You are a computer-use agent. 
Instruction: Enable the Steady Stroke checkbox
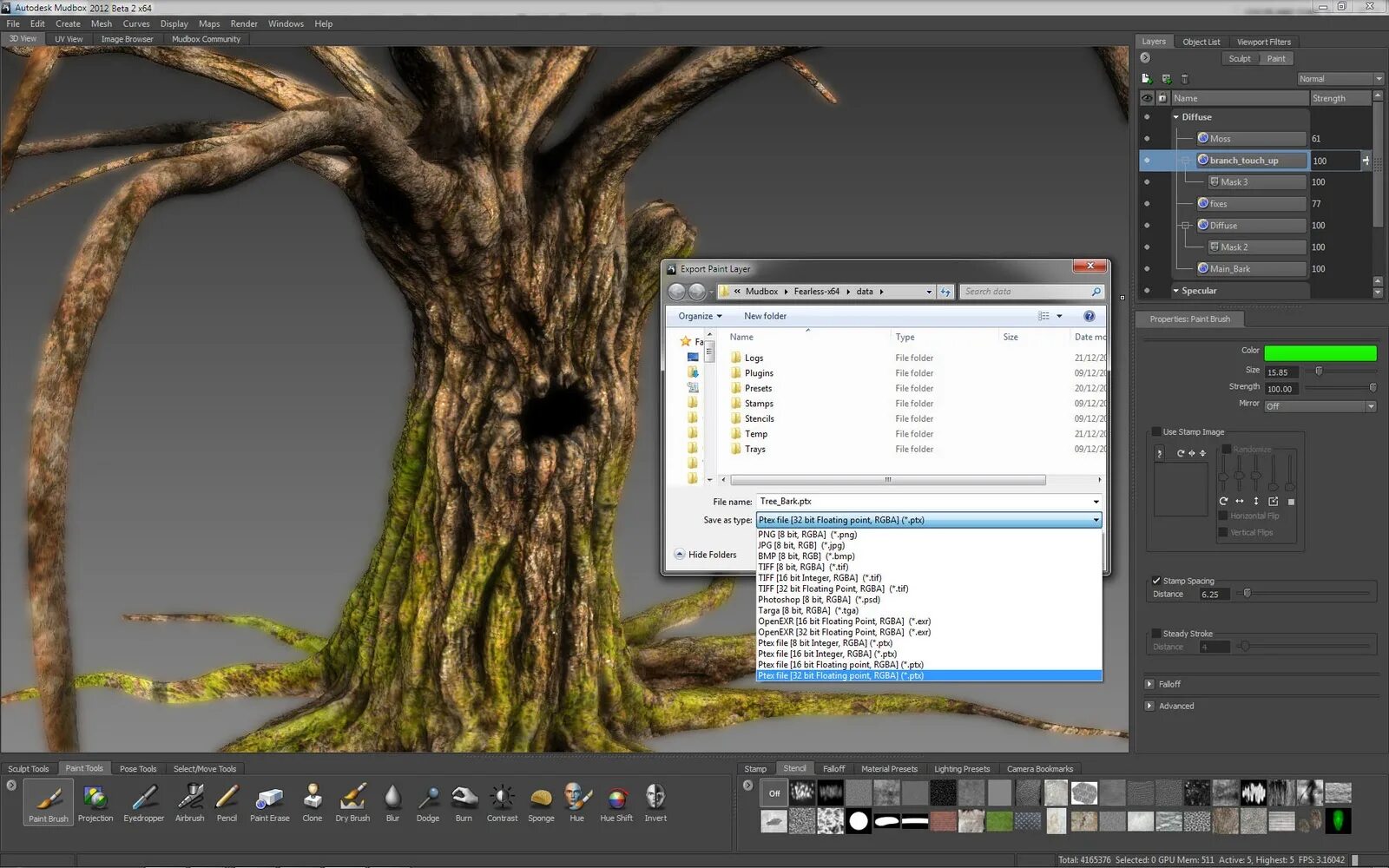(1156, 634)
